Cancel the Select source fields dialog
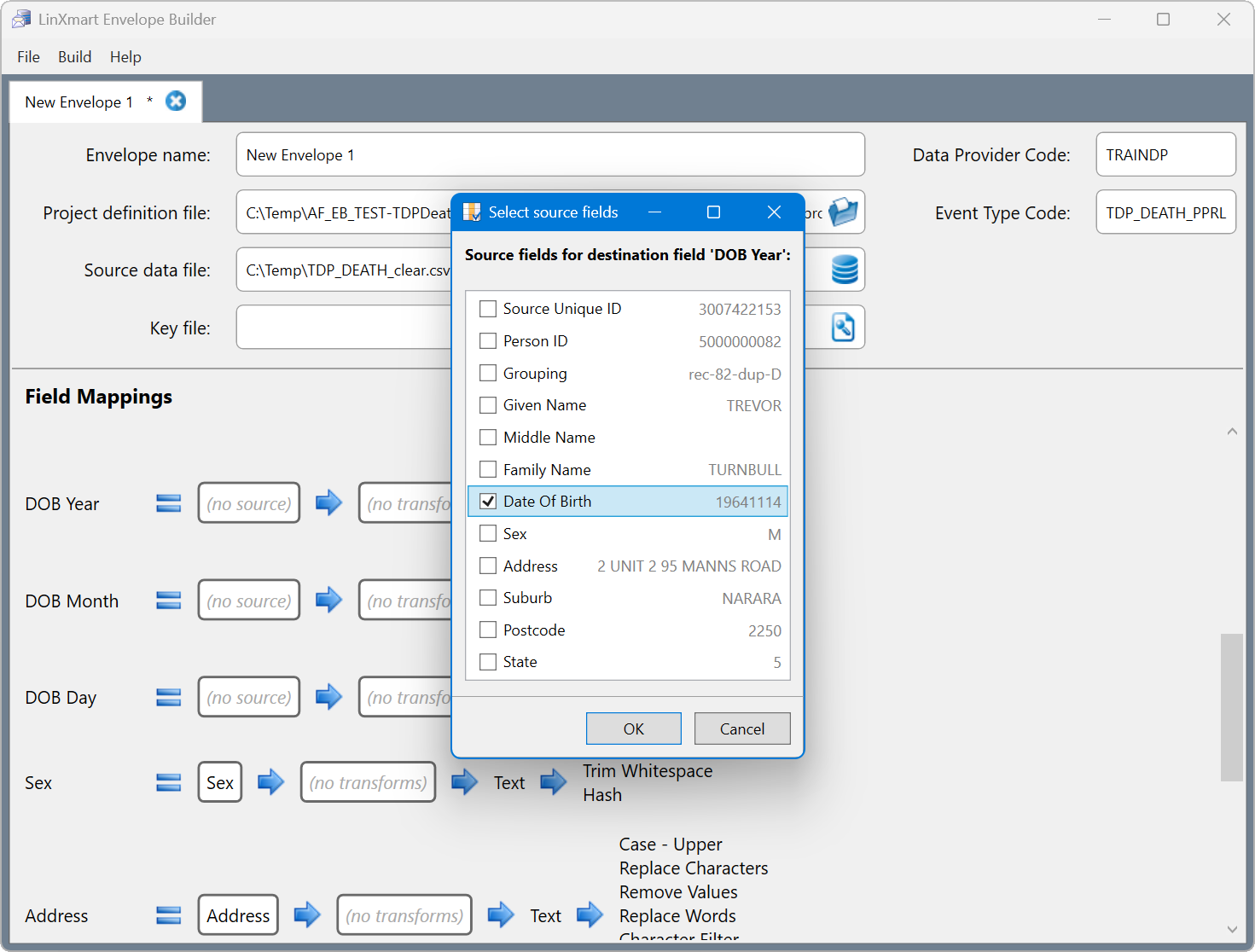Viewport: 1255px width, 952px height. (742, 729)
